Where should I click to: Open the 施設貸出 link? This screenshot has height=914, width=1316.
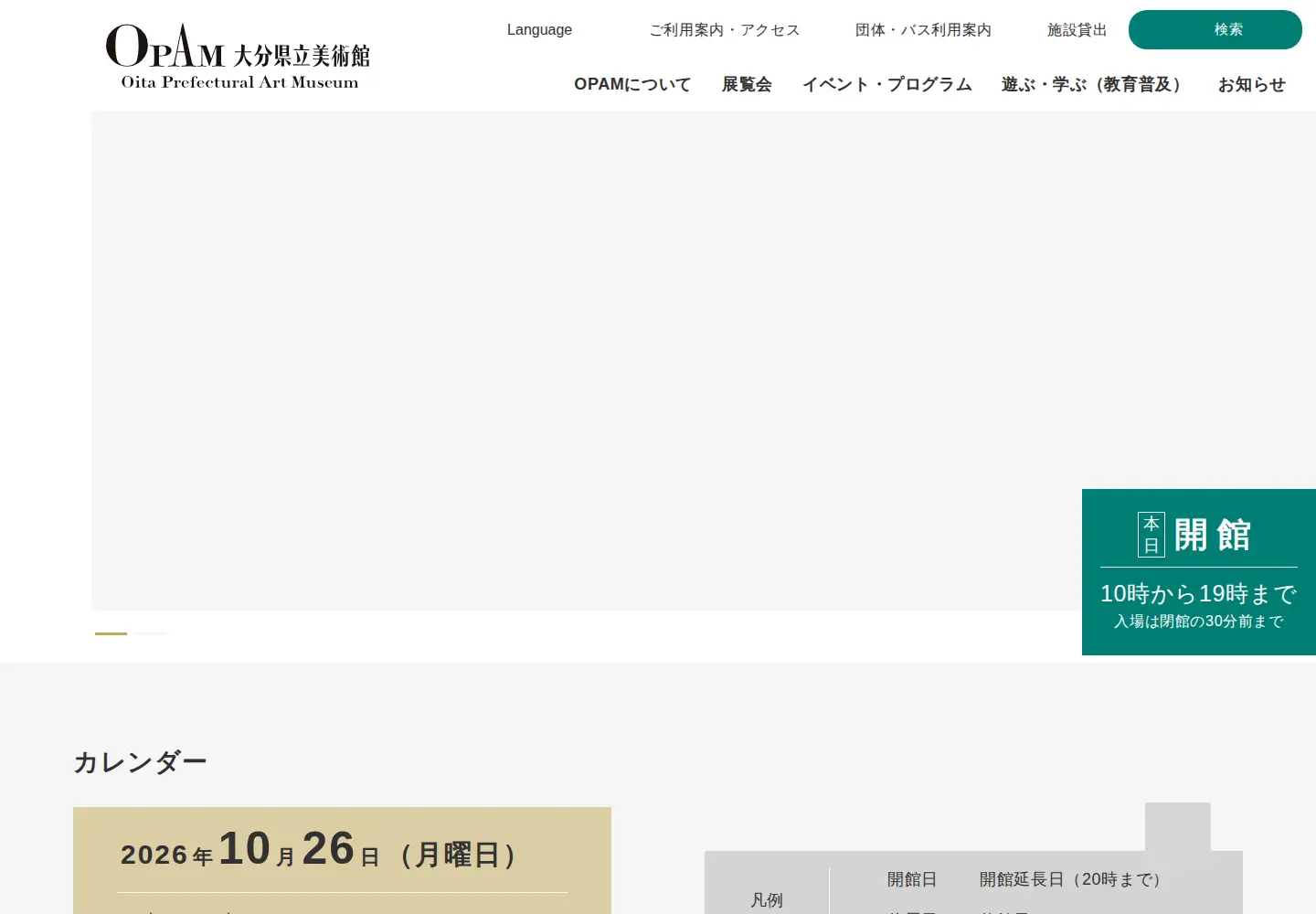pyautogui.click(x=1077, y=30)
